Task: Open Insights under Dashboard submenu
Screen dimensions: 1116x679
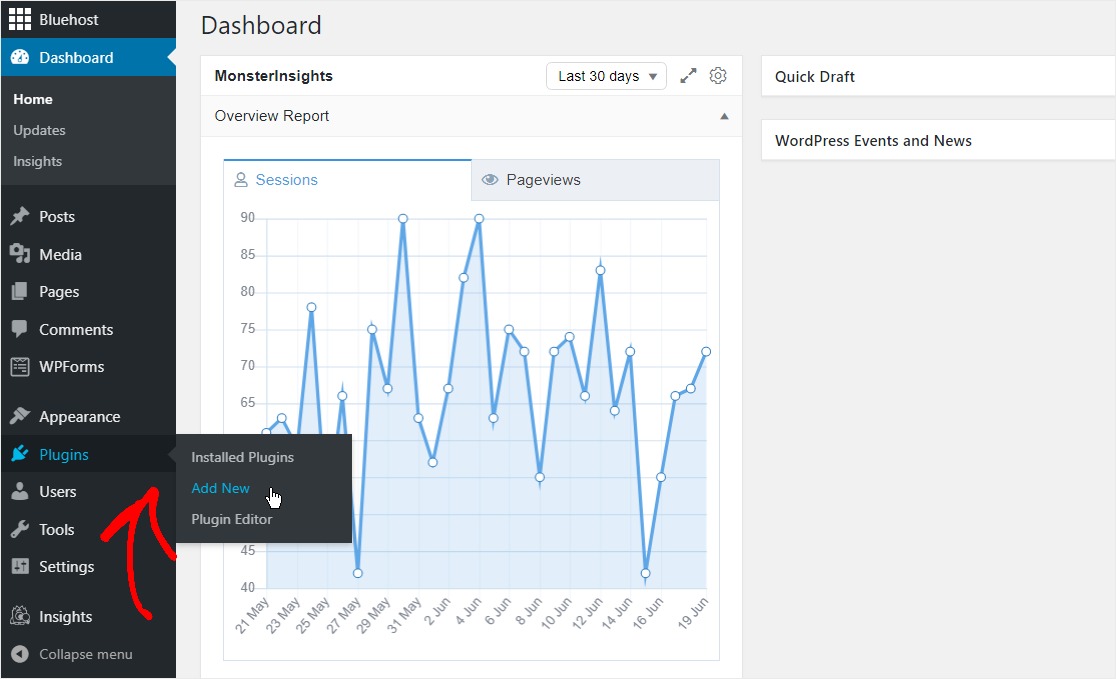Action: [x=38, y=162]
